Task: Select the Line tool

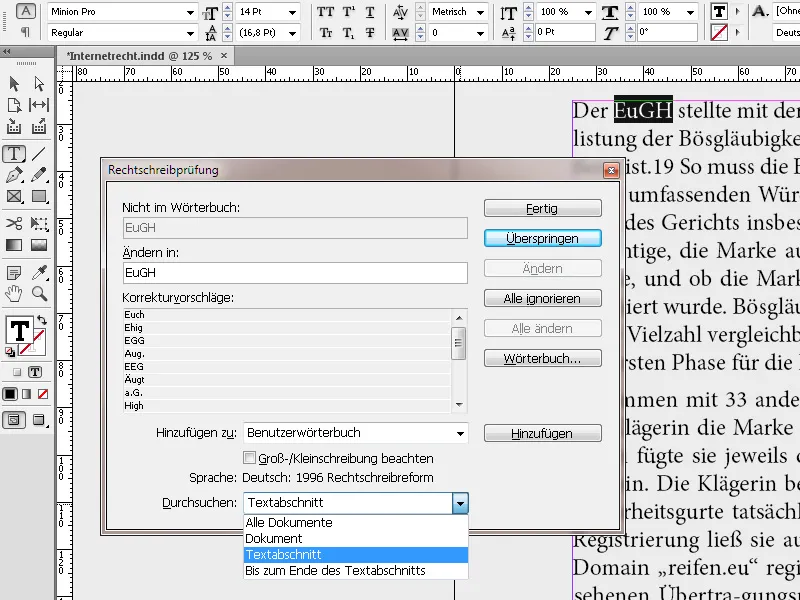Action: click(x=39, y=153)
